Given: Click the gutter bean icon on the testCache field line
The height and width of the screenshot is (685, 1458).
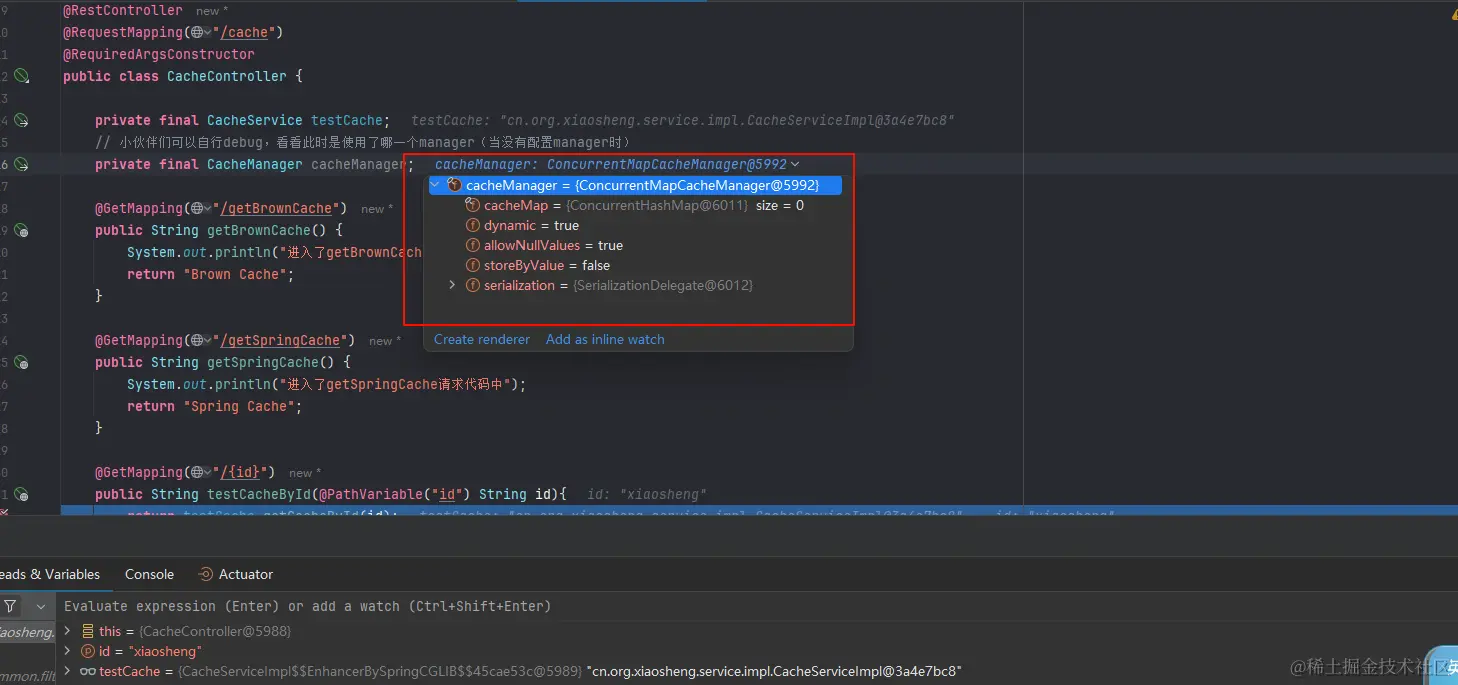Looking at the screenshot, I should (22, 120).
